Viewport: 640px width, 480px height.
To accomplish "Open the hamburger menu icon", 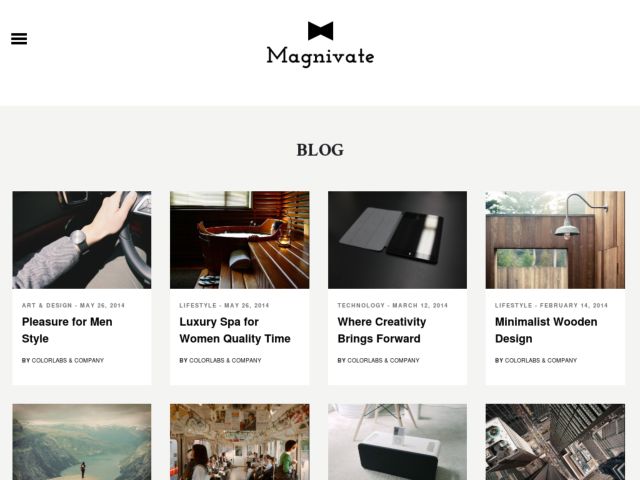I will (19, 39).
